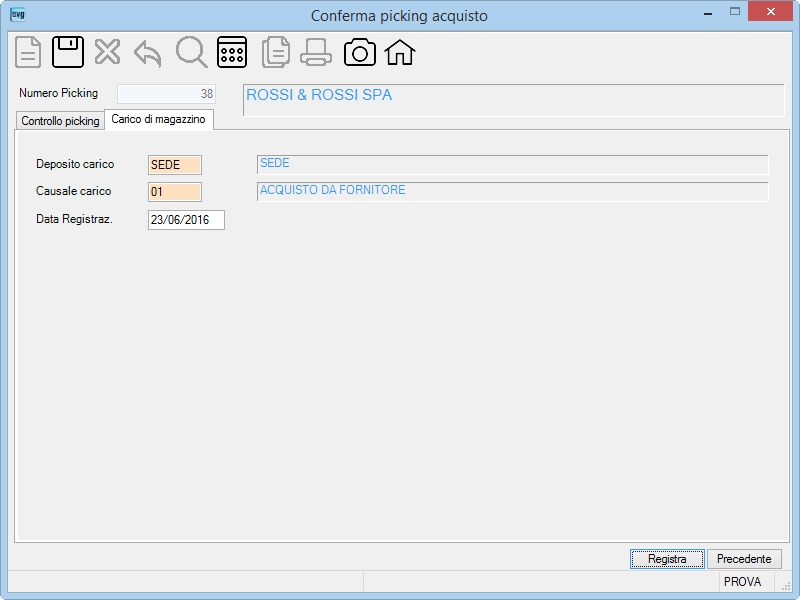
Task: Click the Registra button
Action: click(x=667, y=559)
